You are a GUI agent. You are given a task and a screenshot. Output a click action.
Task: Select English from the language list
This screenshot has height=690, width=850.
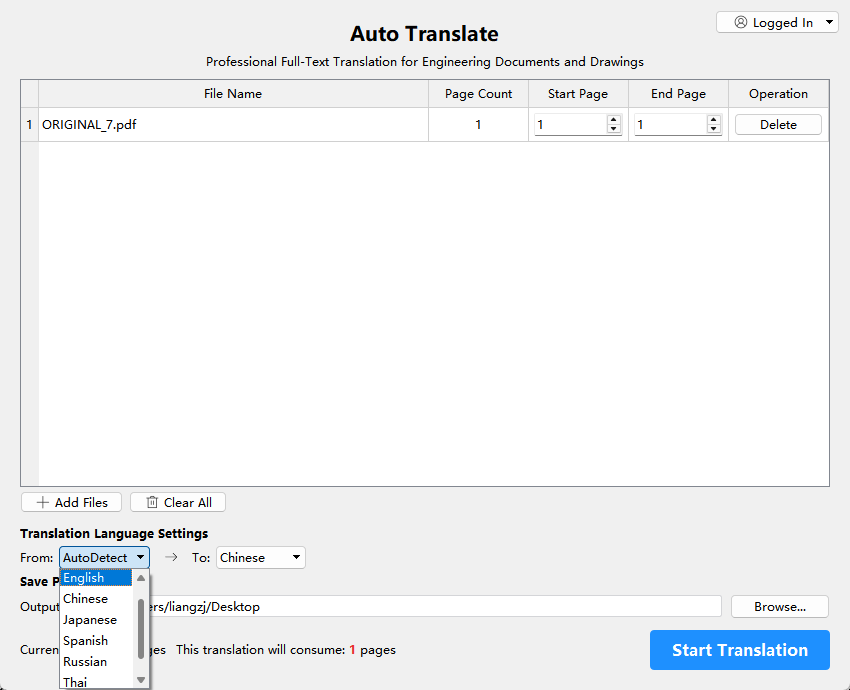coord(95,578)
